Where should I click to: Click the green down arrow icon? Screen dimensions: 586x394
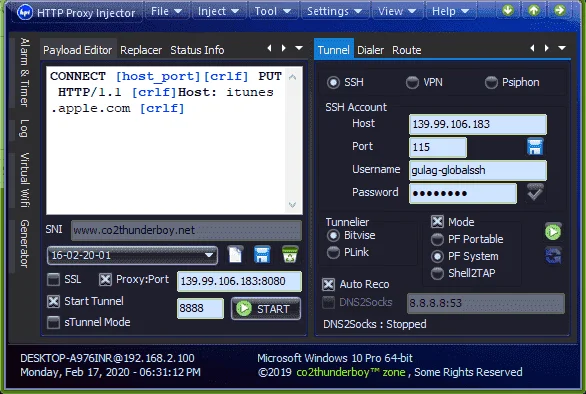coord(508,10)
